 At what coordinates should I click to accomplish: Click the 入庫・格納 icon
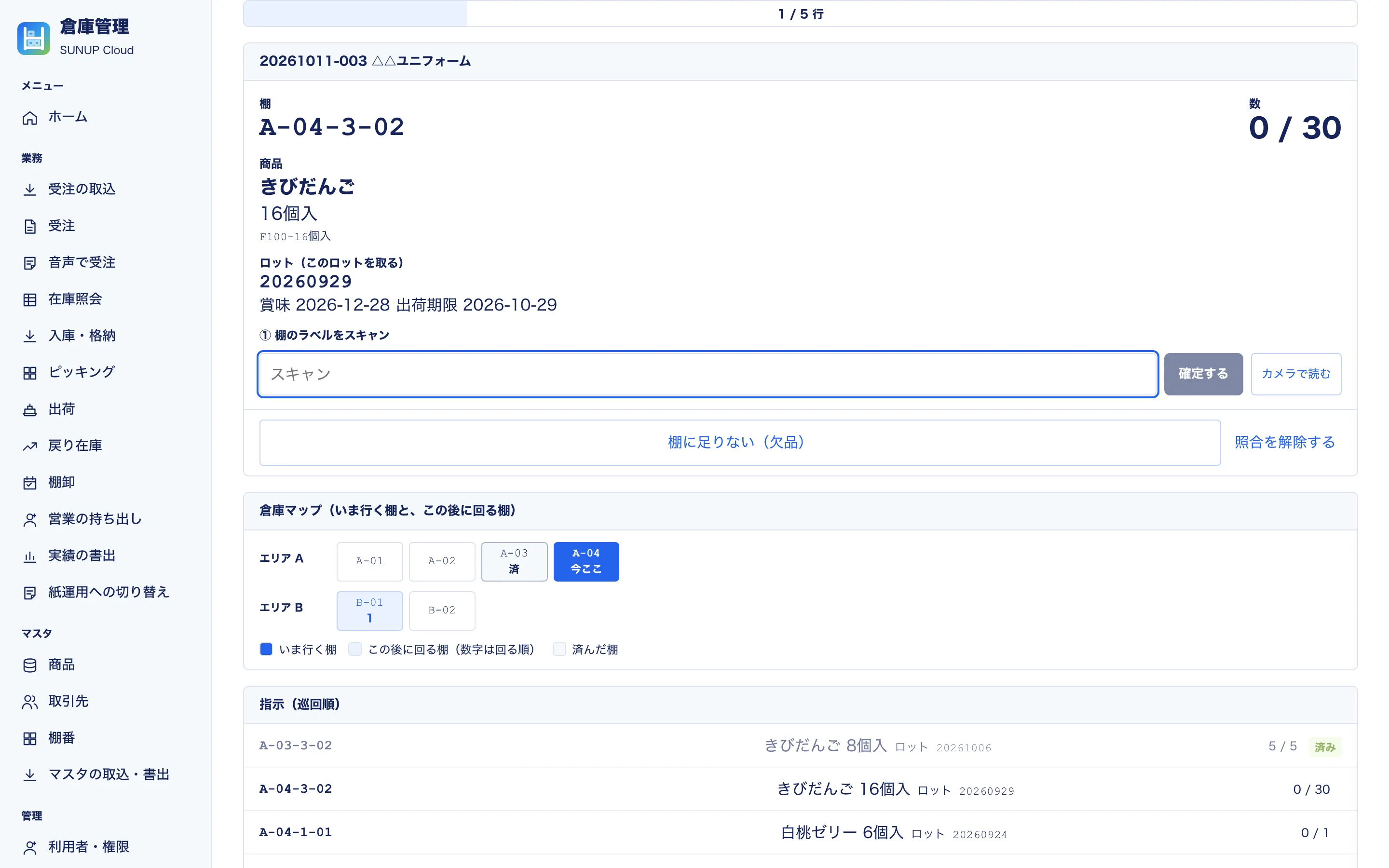click(30, 336)
